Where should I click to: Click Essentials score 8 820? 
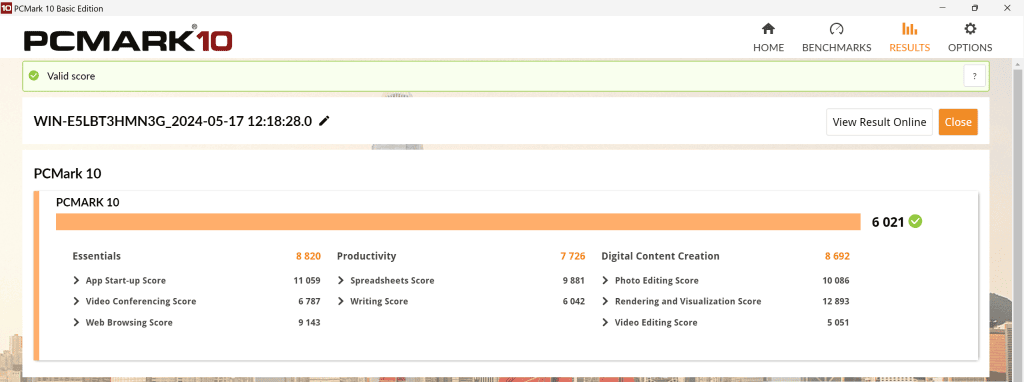(308, 256)
